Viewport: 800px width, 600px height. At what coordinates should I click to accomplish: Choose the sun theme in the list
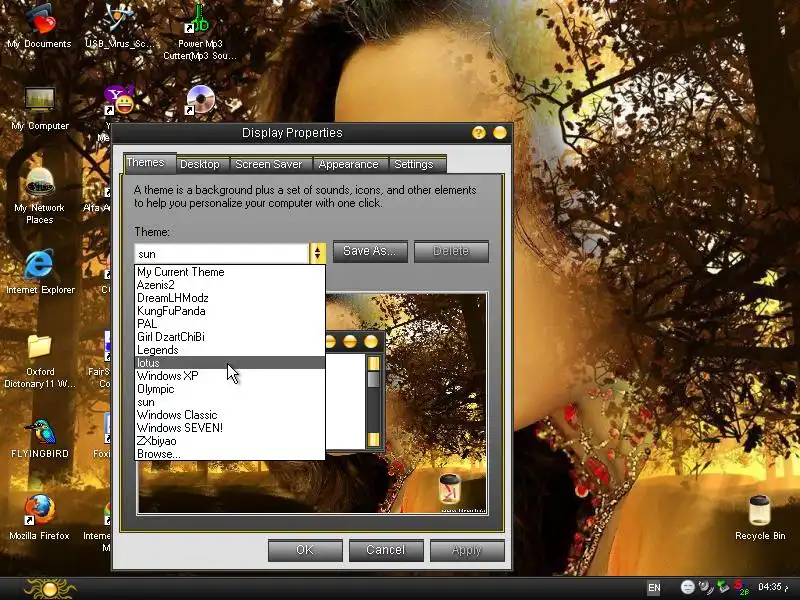pyautogui.click(x=230, y=402)
